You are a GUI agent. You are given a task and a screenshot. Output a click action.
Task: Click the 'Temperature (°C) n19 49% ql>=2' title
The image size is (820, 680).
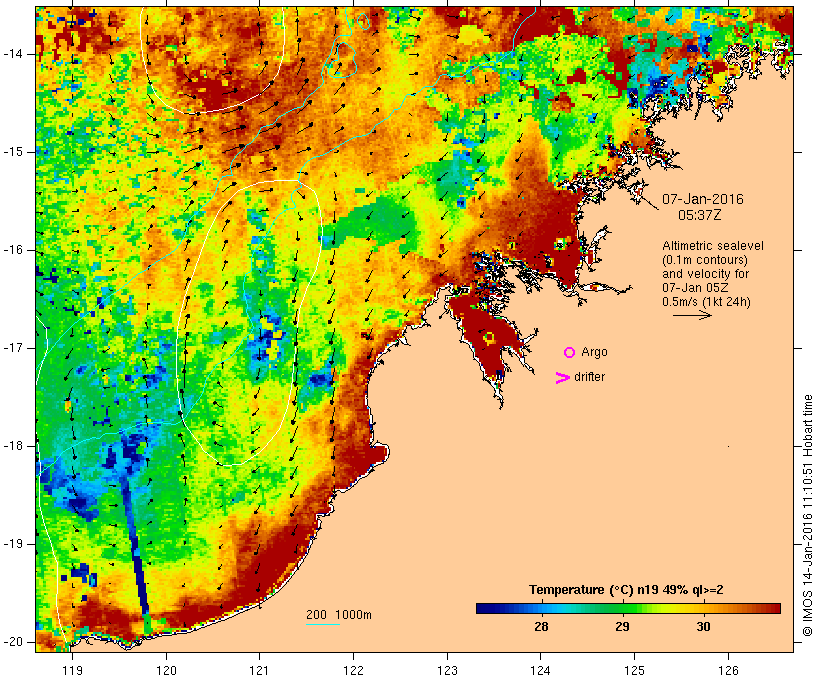(x=626, y=590)
